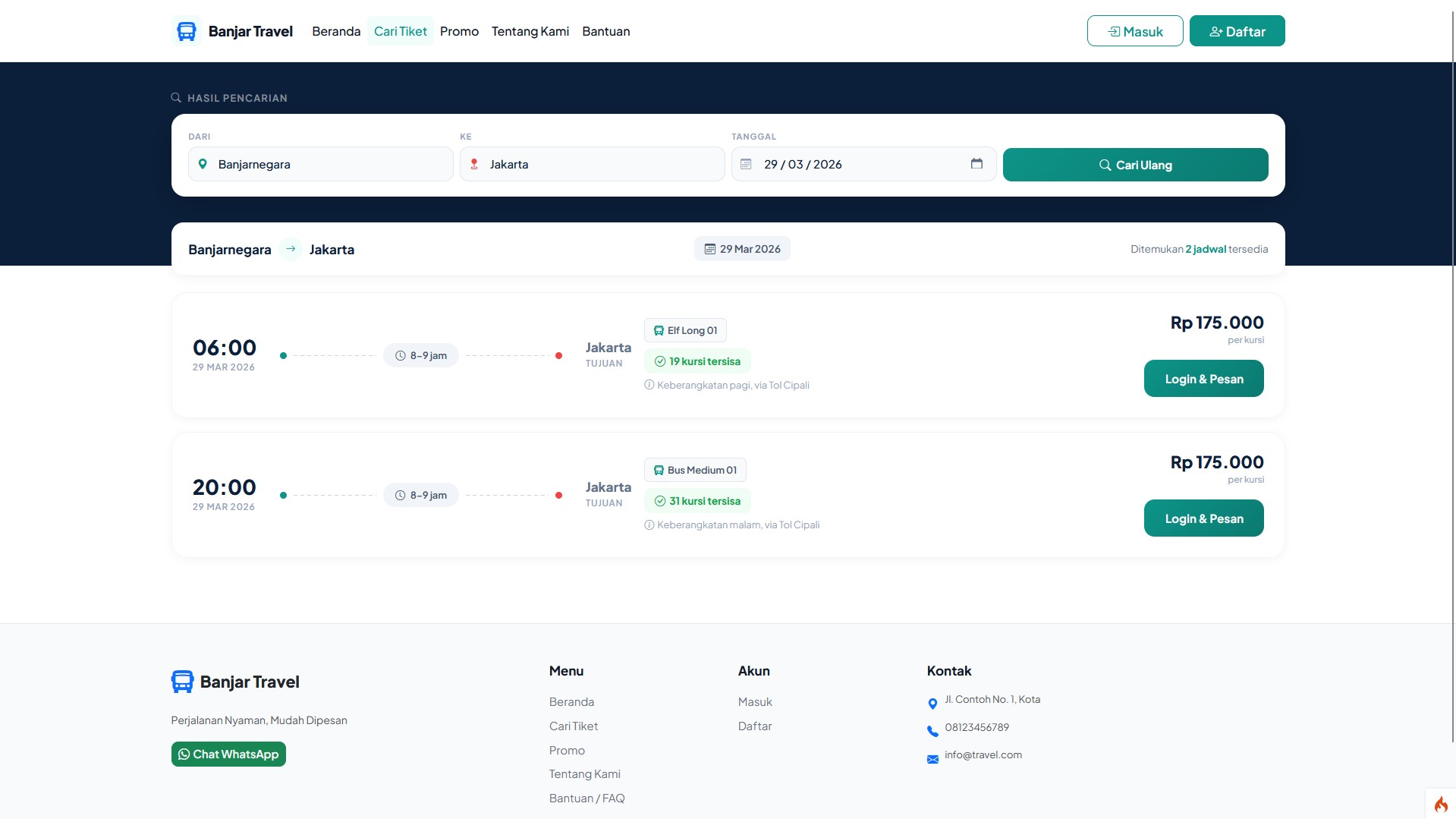Open the date picker calendar icon
The image size is (1456, 819).
(x=976, y=164)
